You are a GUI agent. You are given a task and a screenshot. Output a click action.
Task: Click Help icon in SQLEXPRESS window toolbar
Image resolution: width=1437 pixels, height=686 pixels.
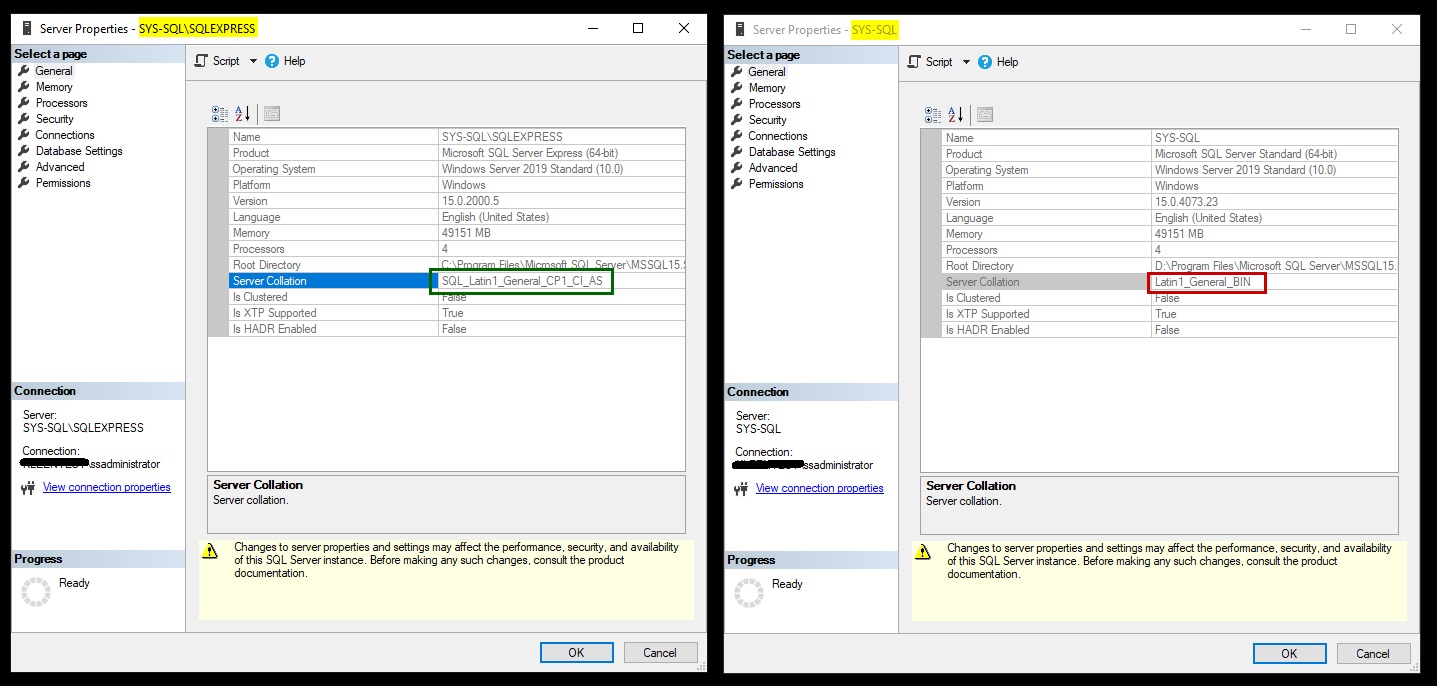272,61
